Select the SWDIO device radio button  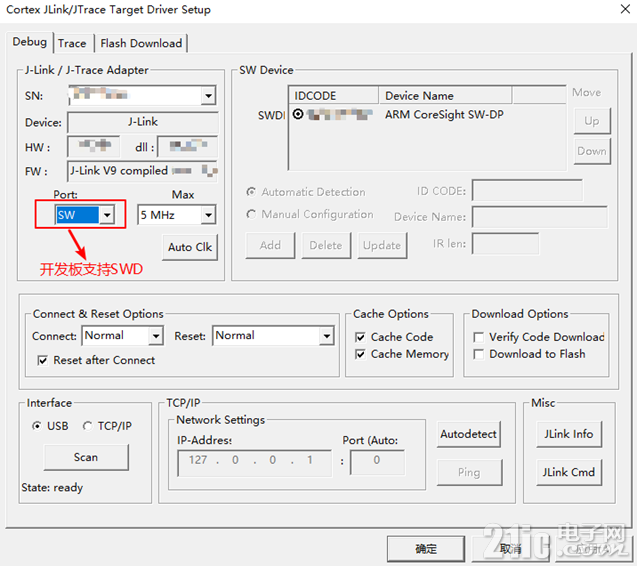298,114
